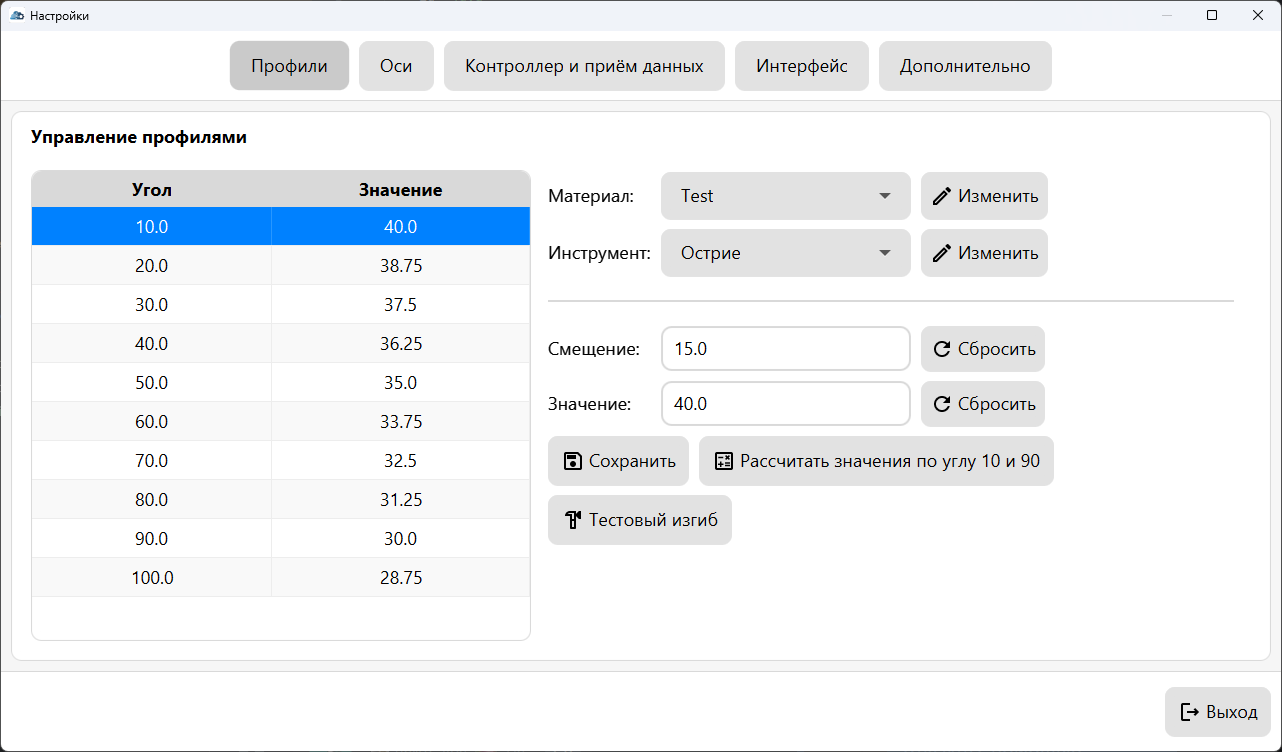This screenshot has height=752, width=1282.
Task: Focus the Смещение input field
Action: click(785, 349)
